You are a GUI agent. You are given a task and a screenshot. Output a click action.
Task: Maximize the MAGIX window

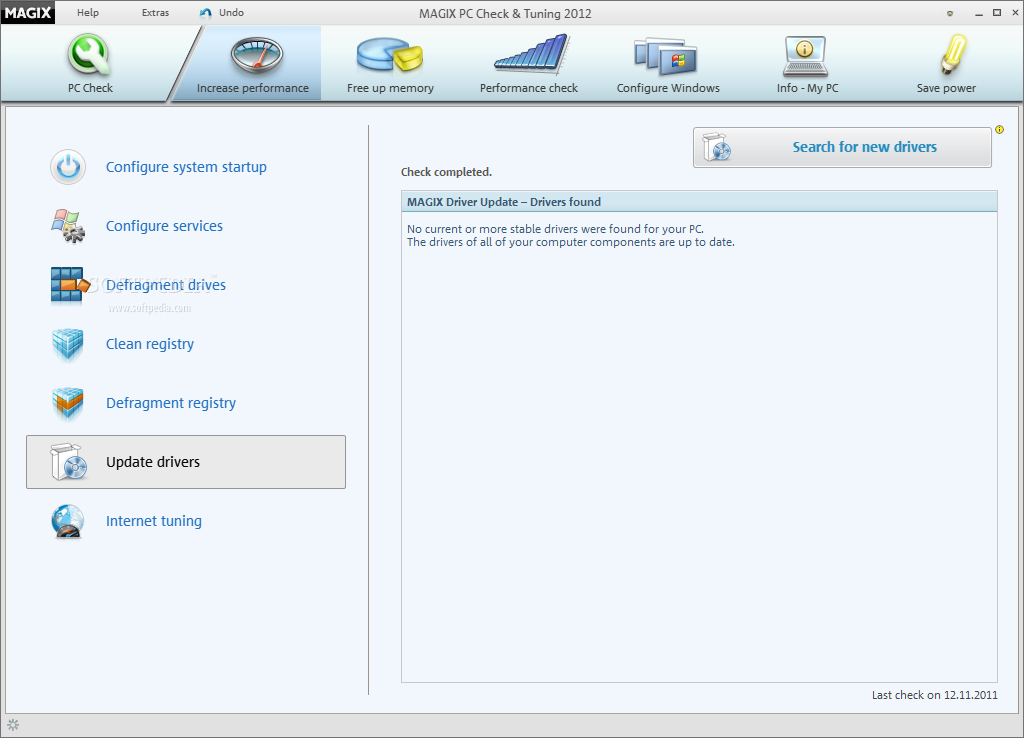997,13
